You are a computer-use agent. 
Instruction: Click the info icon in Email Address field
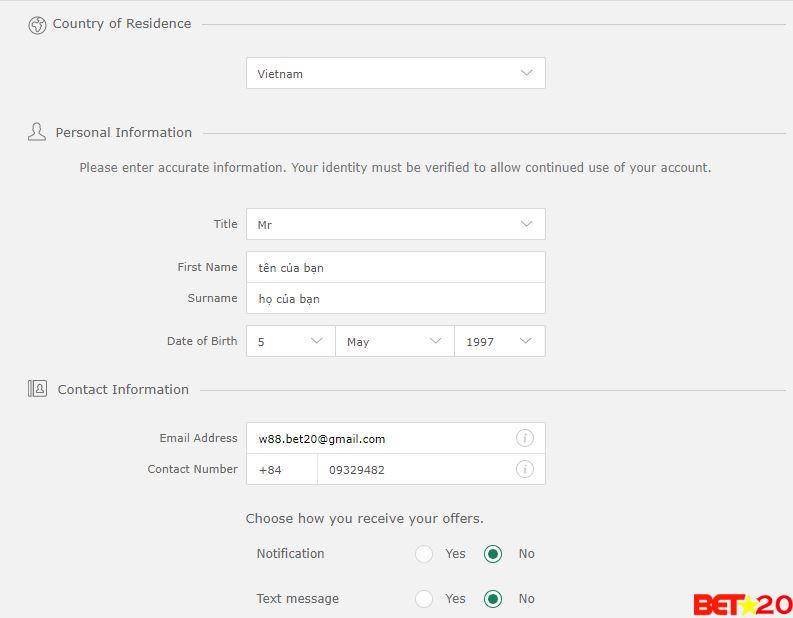[524, 438]
